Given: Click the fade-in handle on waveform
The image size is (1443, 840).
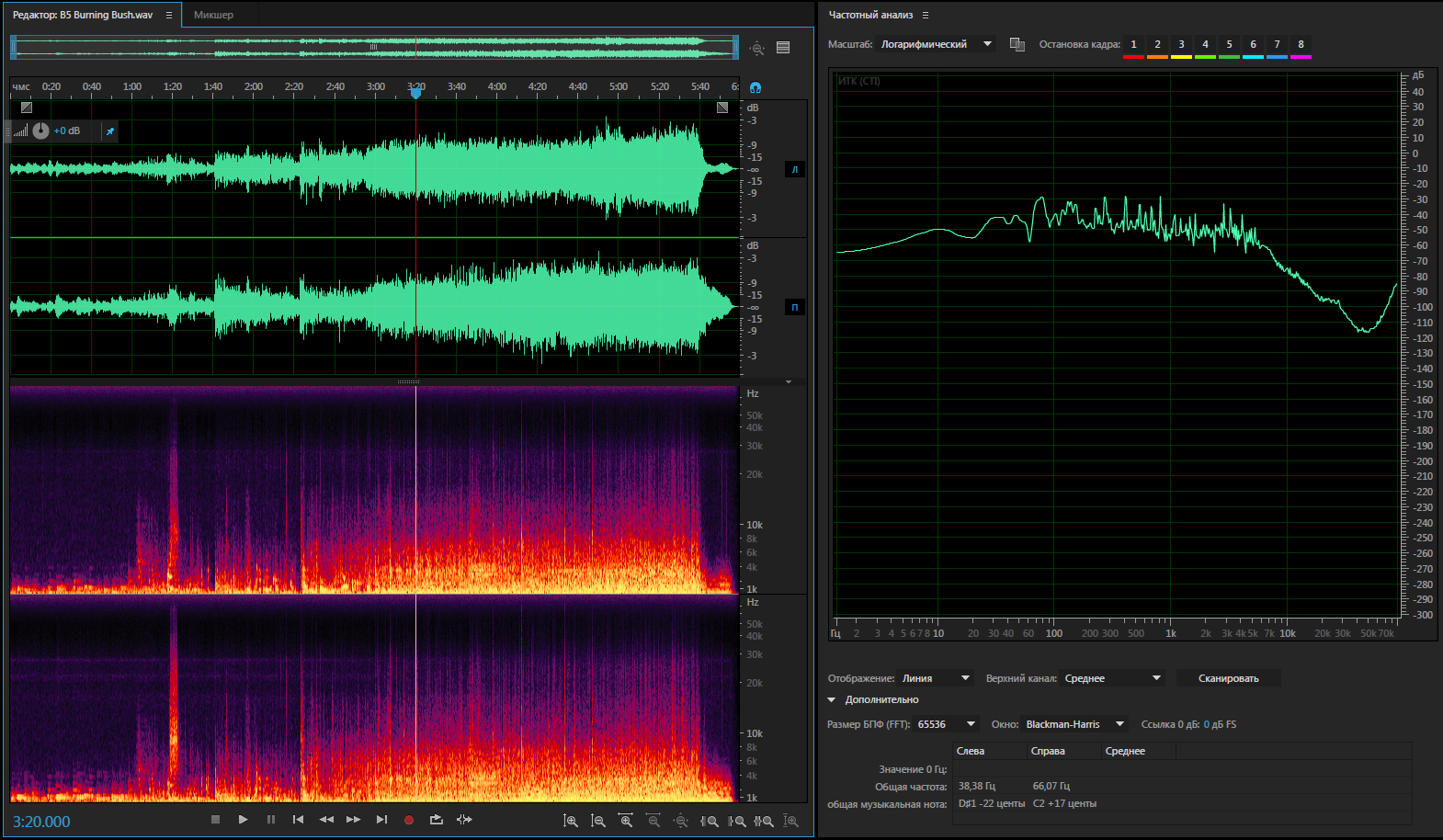Looking at the screenshot, I should tap(27, 108).
